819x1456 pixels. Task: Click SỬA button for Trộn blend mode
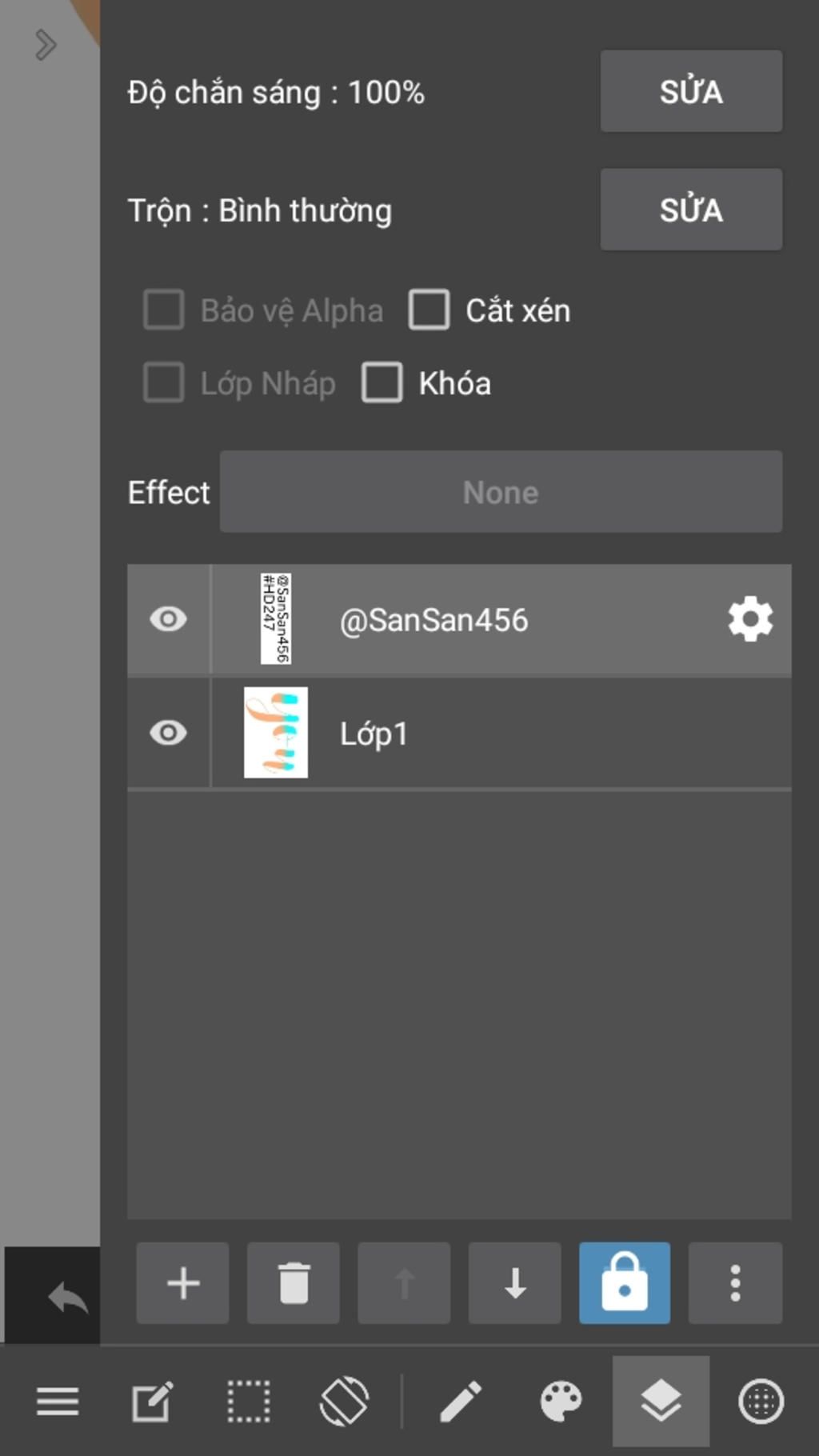click(691, 210)
